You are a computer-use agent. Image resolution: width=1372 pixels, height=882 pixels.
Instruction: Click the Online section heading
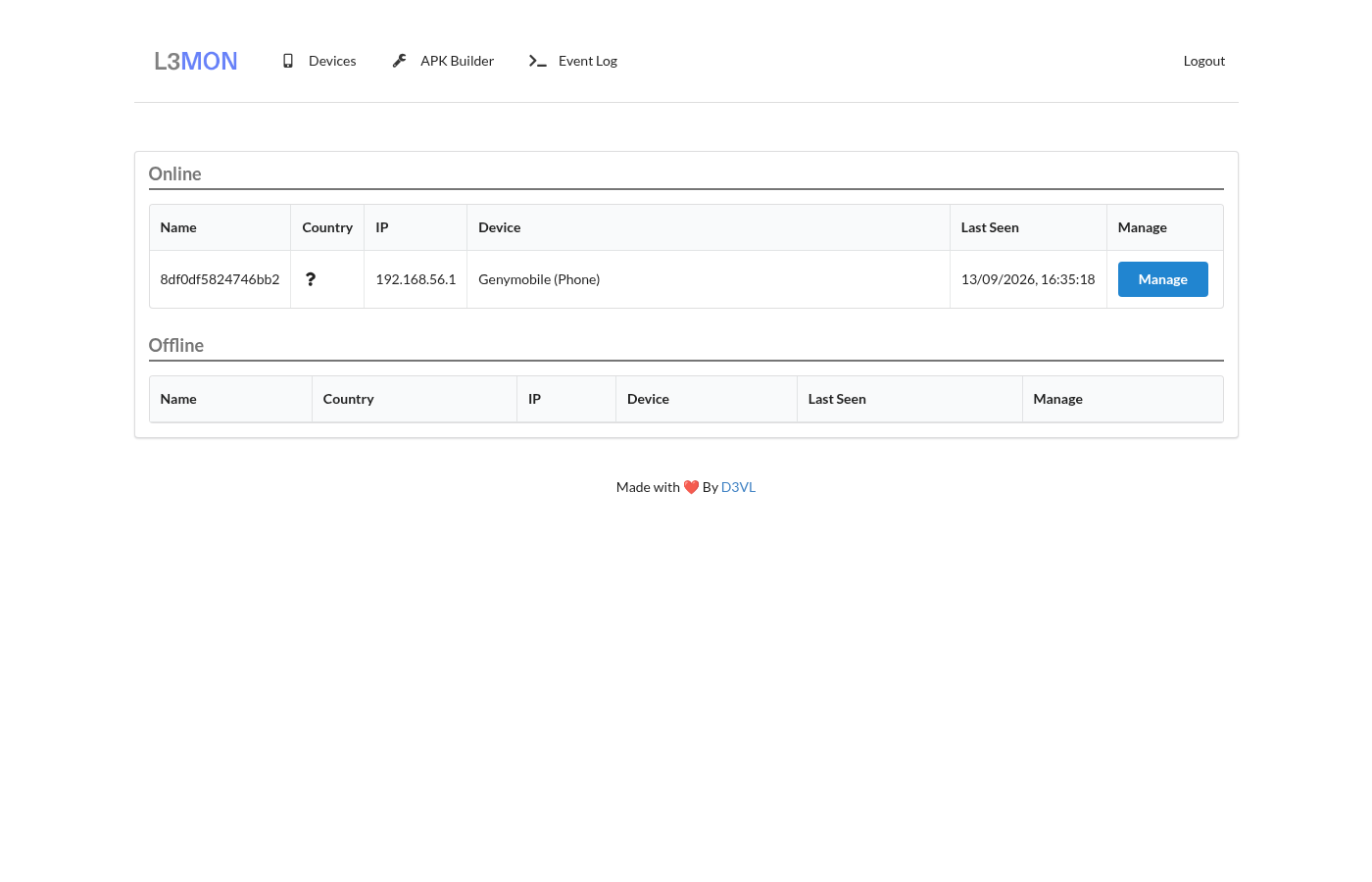click(175, 174)
